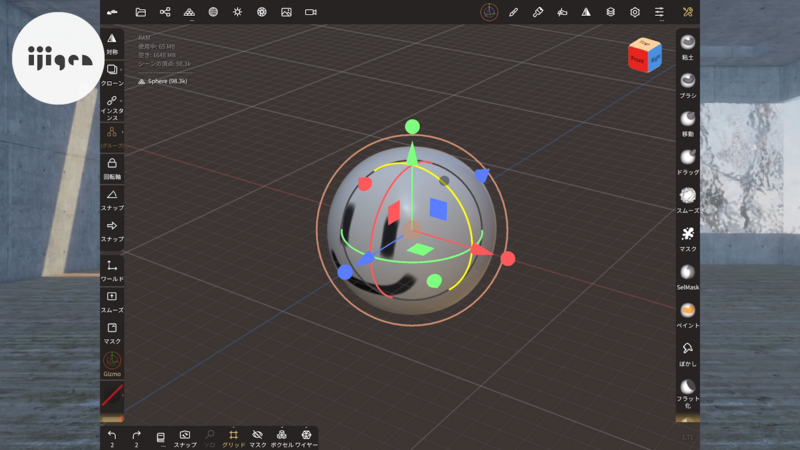Toggle the グリッド grid display
This screenshot has height=450, width=800.
(x=233, y=438)
